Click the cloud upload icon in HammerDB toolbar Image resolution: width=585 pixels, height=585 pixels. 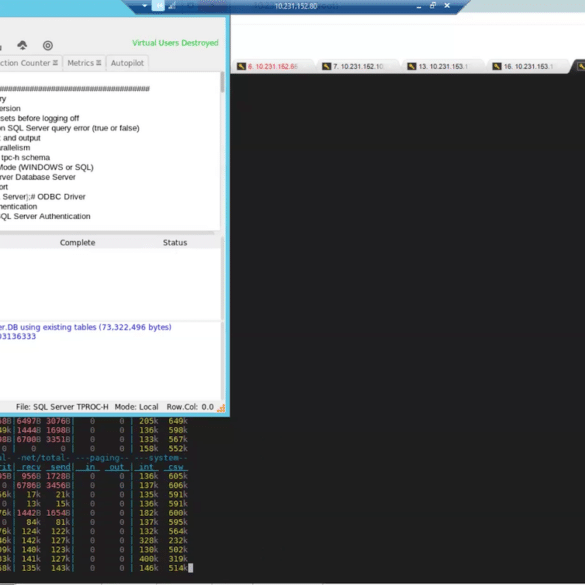pos(22,45)
